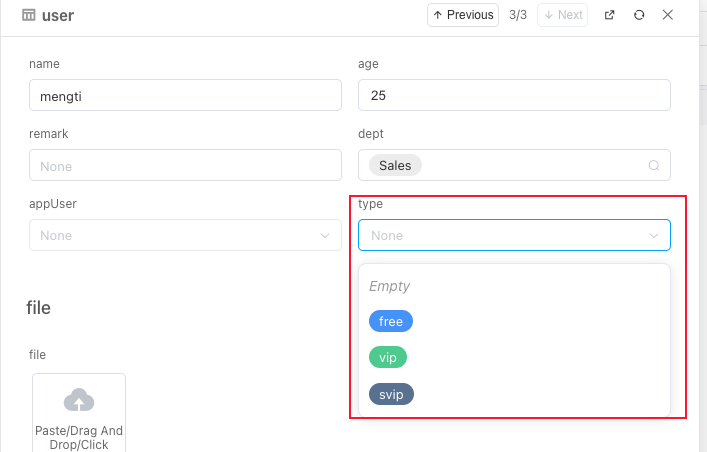Image resolution: width=707 pixels, height=452 pixels.
Task: Select the free type option
Action: point(391,322)
